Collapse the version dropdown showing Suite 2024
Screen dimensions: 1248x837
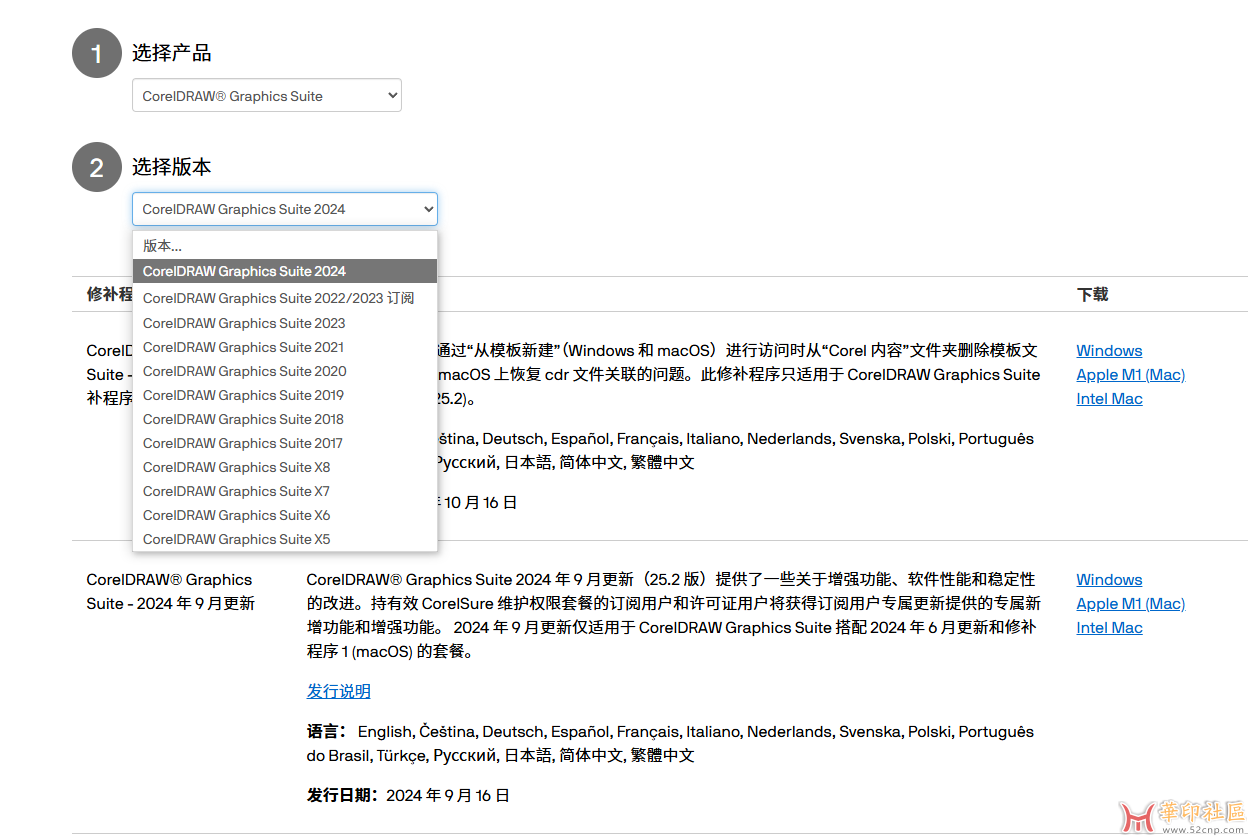[x=285, y=209]
